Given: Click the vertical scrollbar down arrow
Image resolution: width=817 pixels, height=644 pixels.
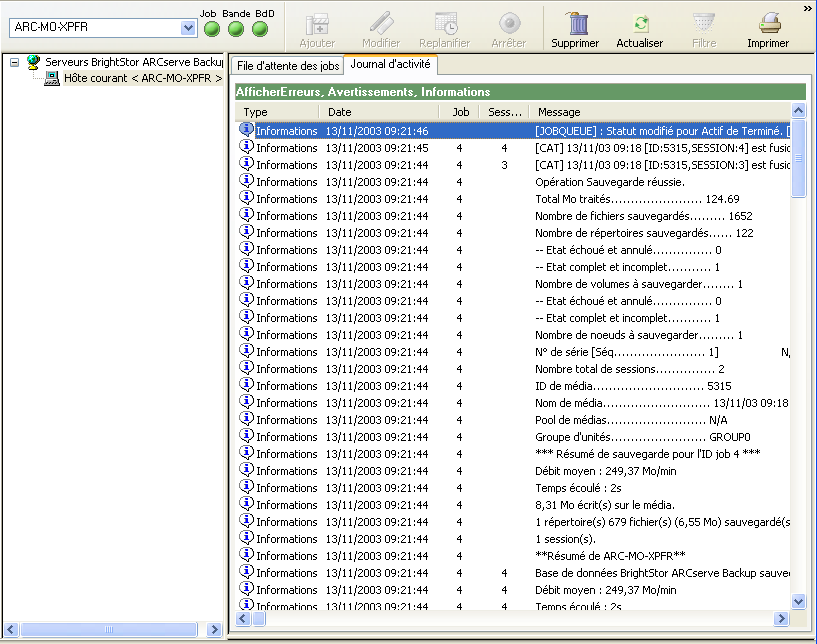Looking at the screenshot, I should pyautogui.click(x=798, y=601).
